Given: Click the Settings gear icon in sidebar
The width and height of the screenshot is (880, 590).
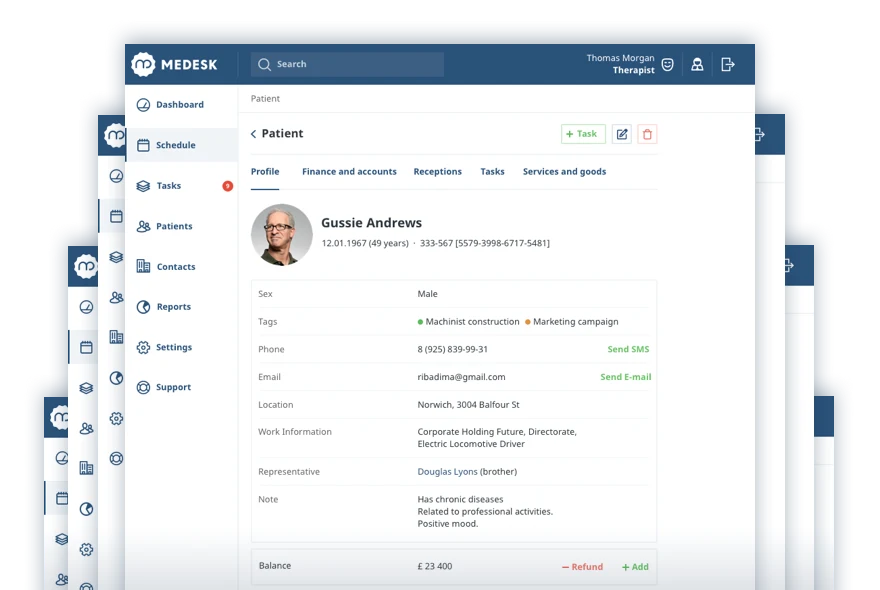Looking at the screenshot, I should point(143,347).
